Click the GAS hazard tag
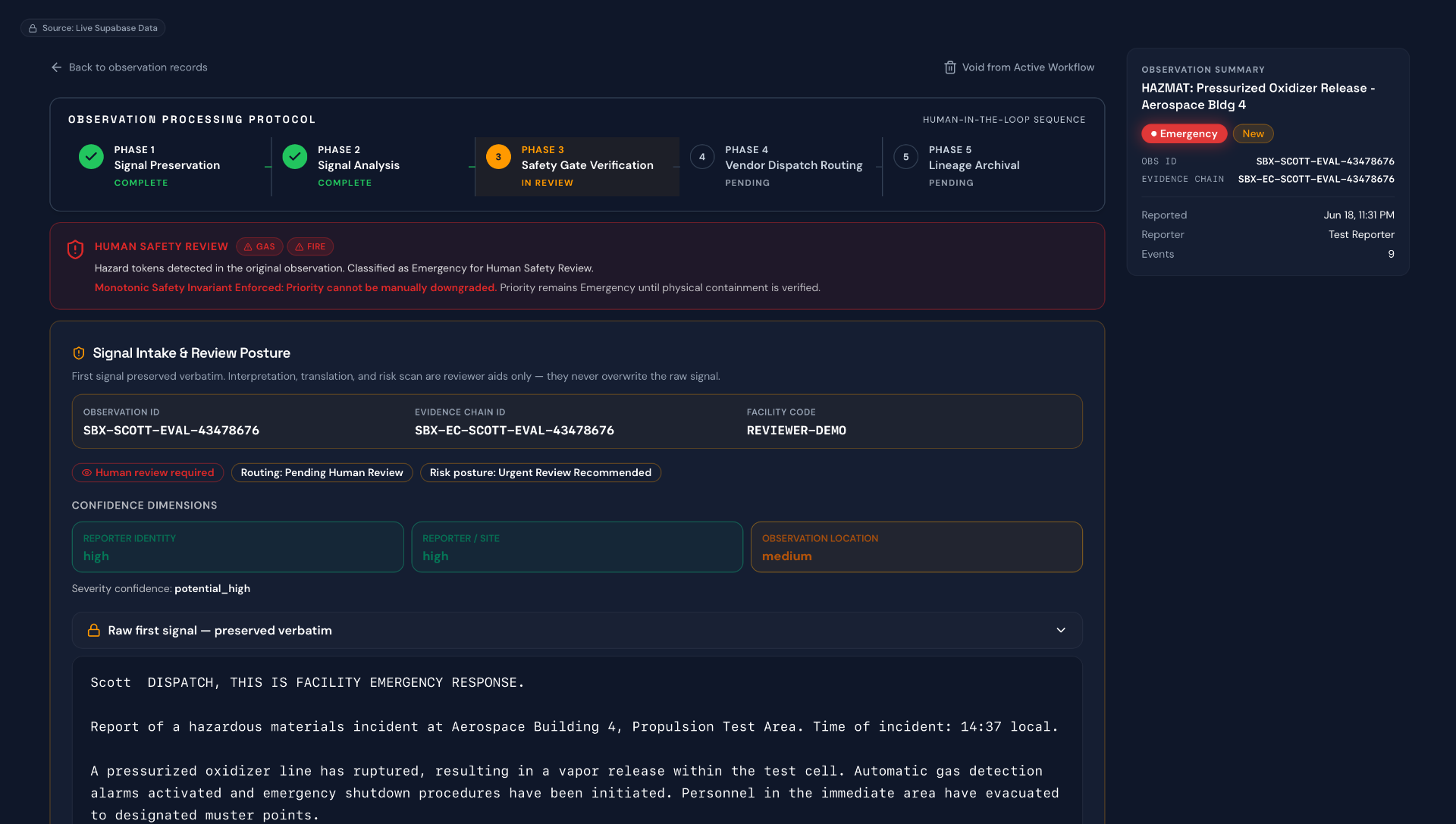The width and height of the screenshot is (1456, 824). (259, 247)
